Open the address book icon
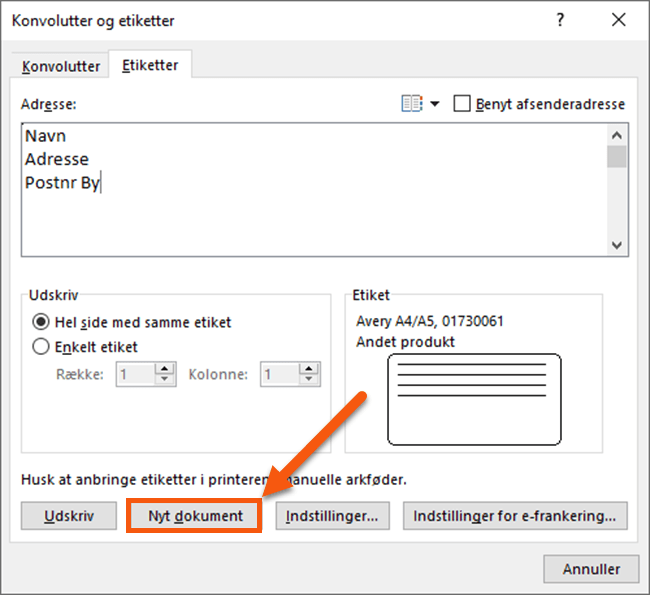650x595 pixels. pyautogui.click(x=411, y=104)
